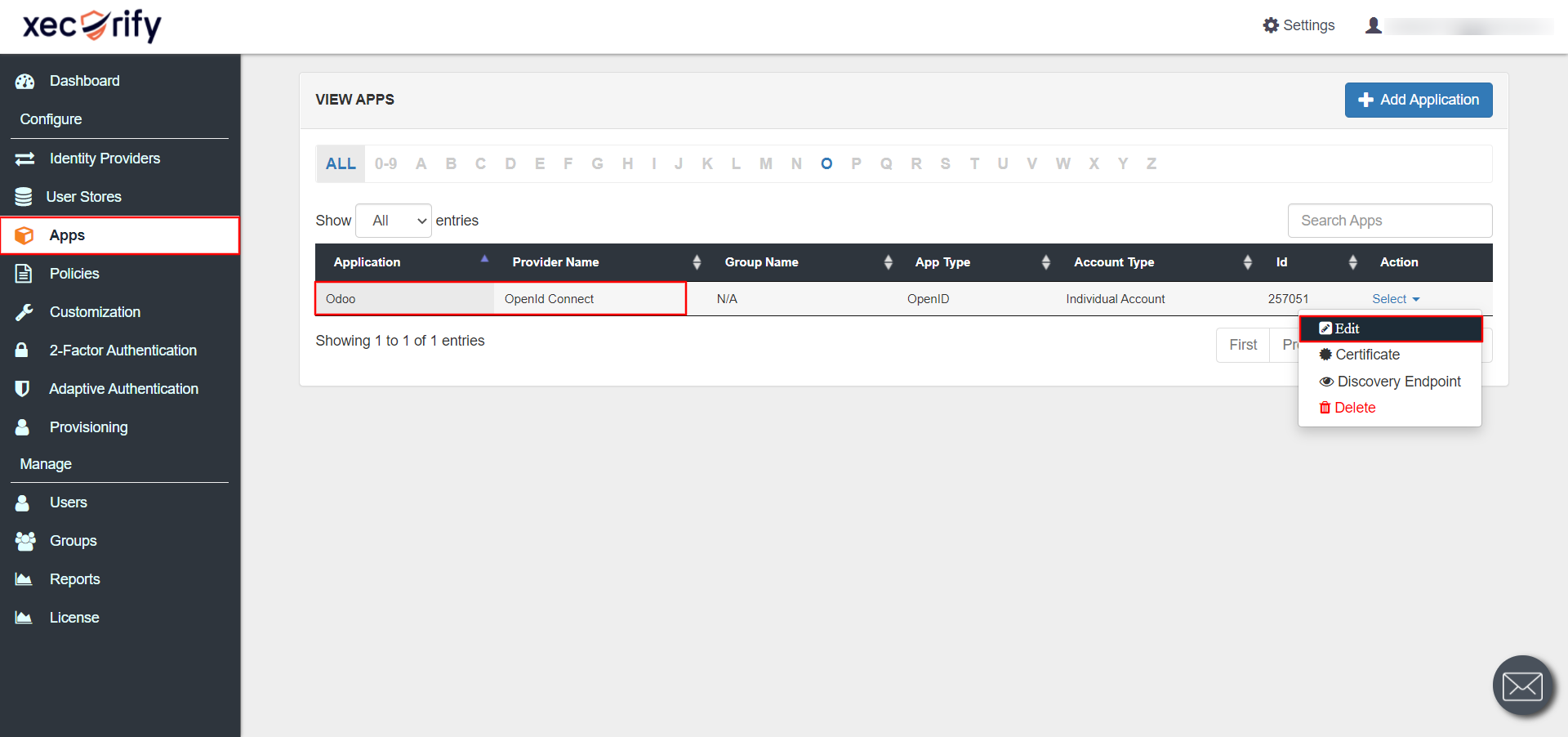Open the Show entries dropdown

[x=394, y=221]
